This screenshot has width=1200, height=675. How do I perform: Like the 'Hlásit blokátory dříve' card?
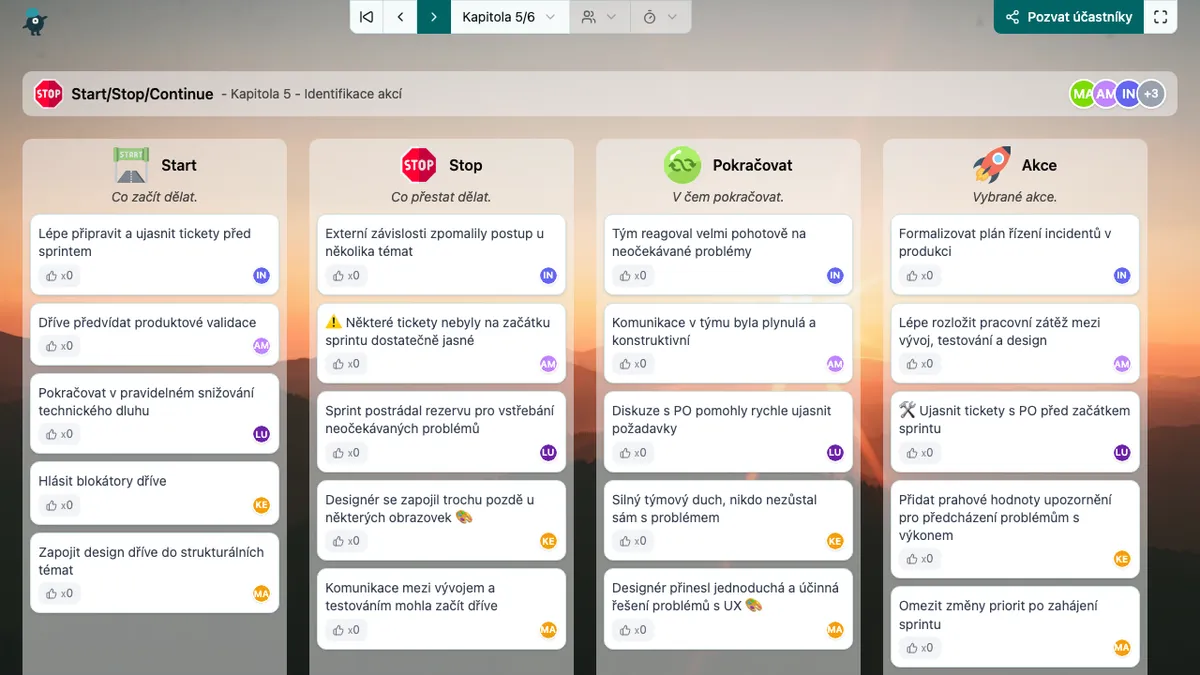60,505
